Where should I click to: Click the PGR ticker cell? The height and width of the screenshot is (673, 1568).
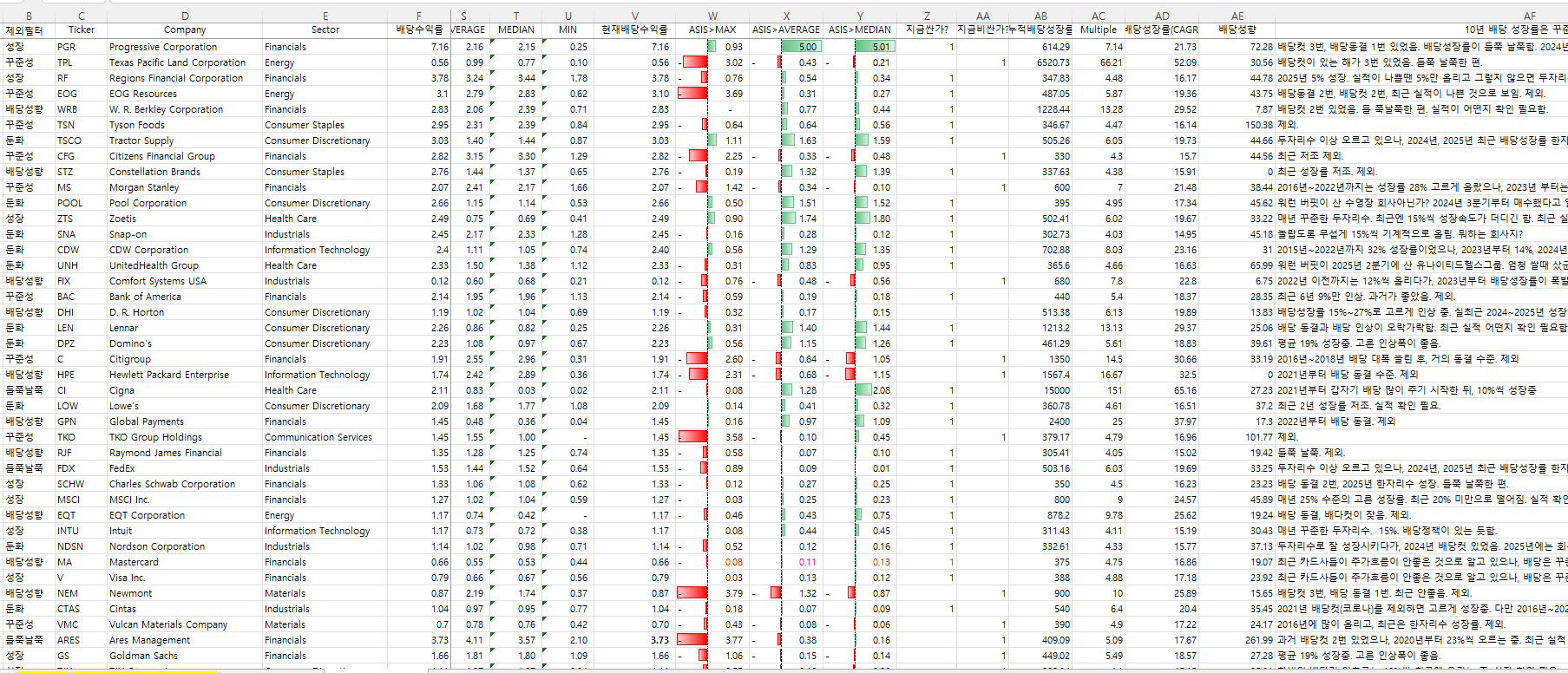pos(81,47)
